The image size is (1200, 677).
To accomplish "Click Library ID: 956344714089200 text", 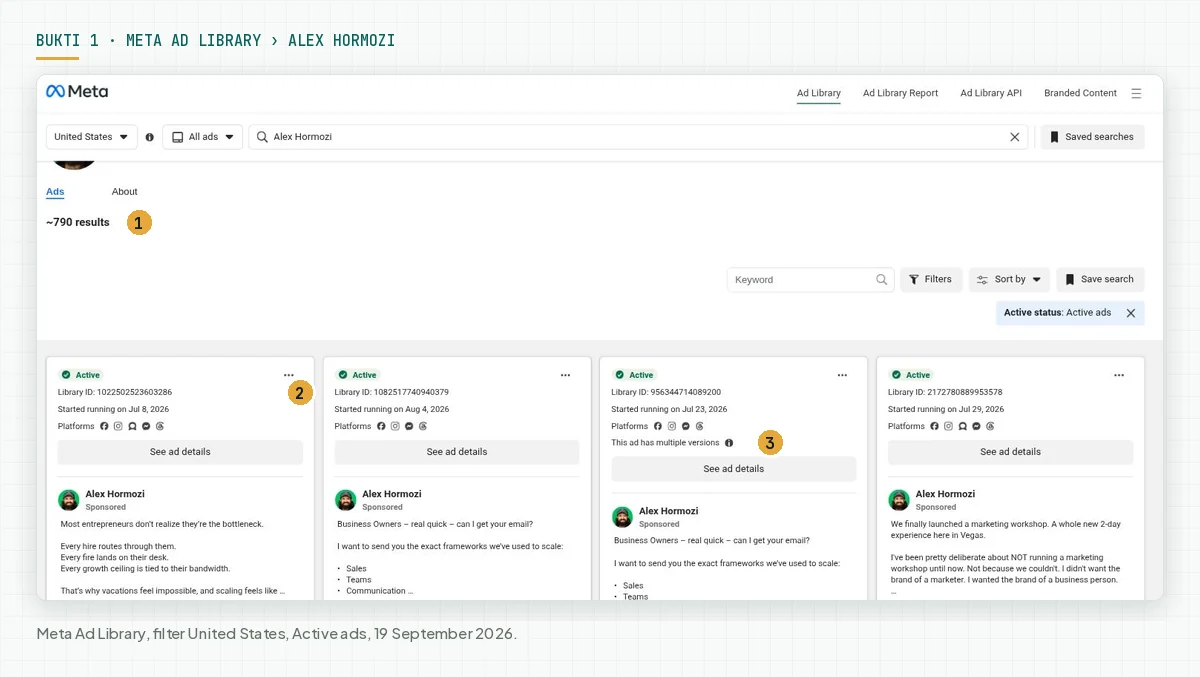I will tap(666, 392).
